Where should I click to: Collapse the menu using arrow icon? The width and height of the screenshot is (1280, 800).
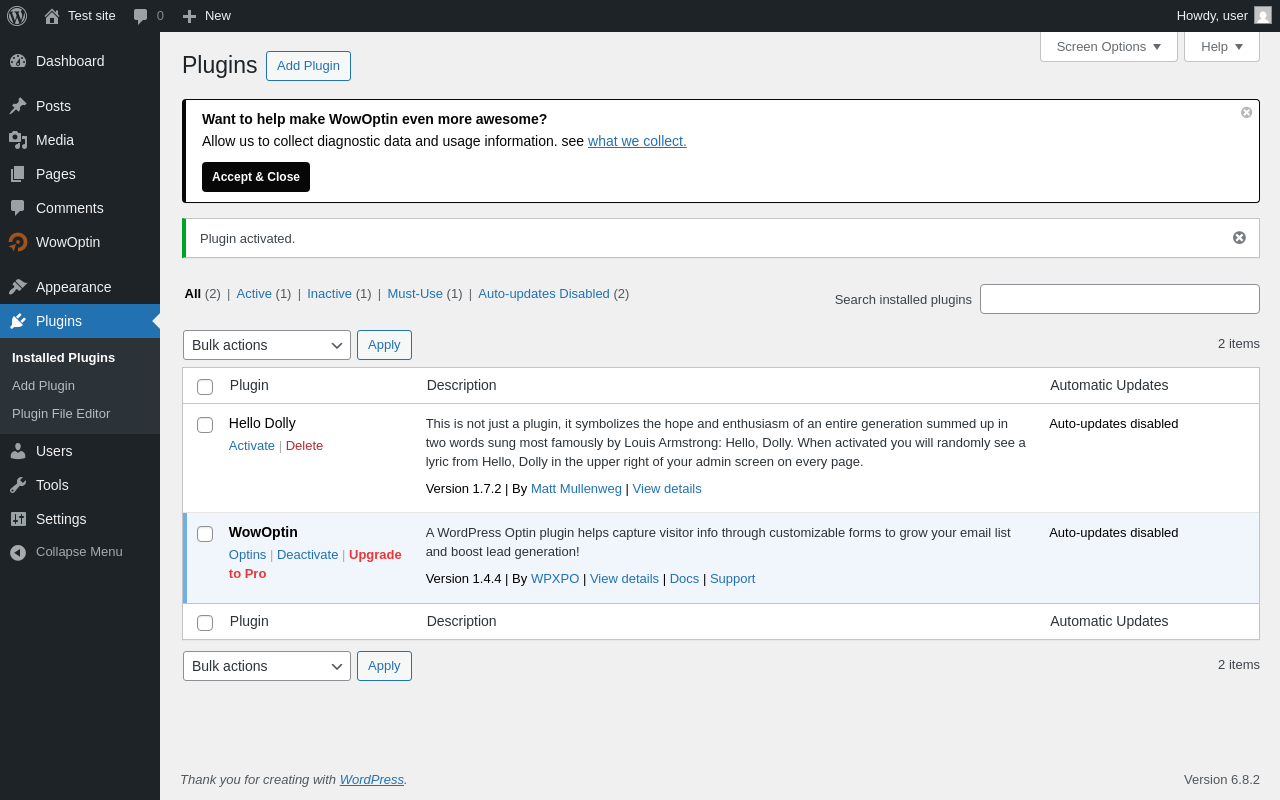(18, 552)
